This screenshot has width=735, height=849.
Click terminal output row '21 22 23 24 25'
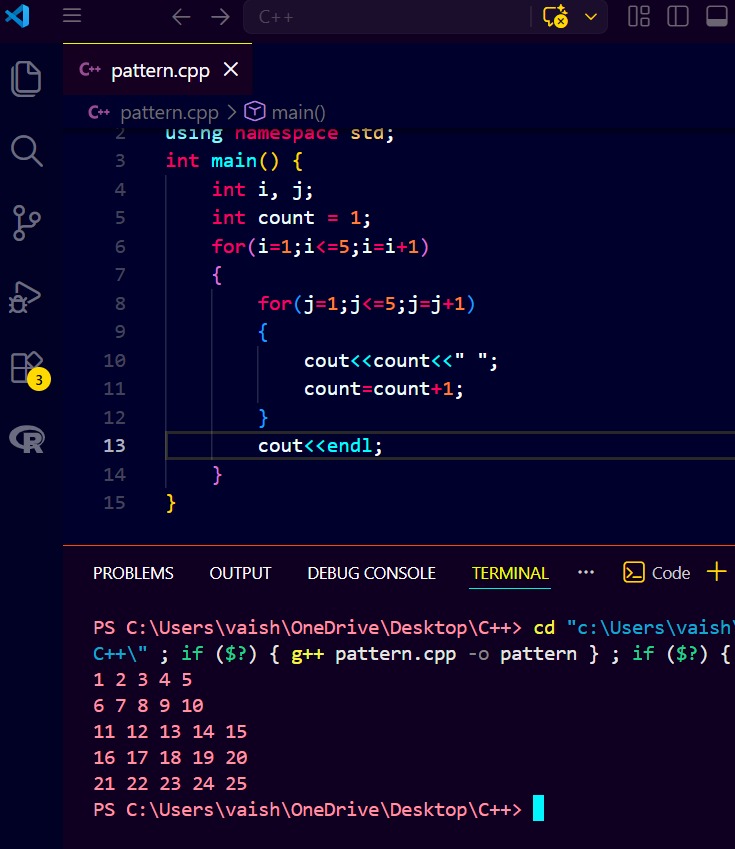click(x=170, y=783)
